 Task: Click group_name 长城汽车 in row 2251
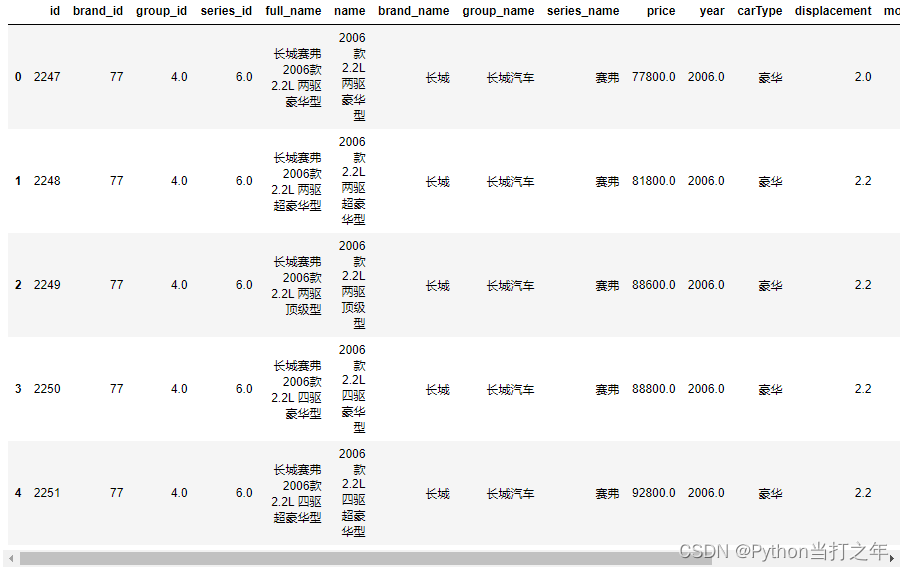[510, 493]
